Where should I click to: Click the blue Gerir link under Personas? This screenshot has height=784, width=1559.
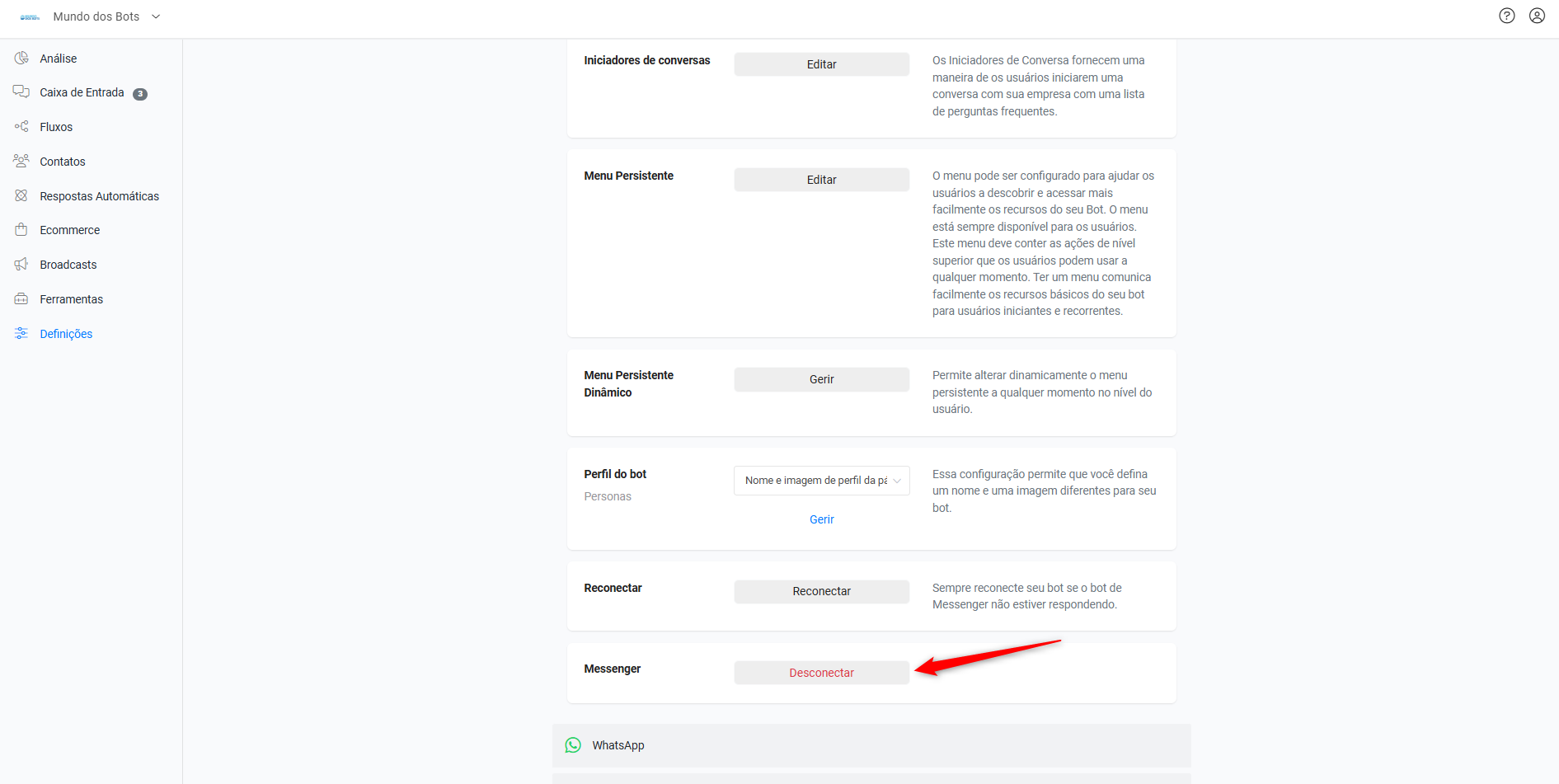822,519
